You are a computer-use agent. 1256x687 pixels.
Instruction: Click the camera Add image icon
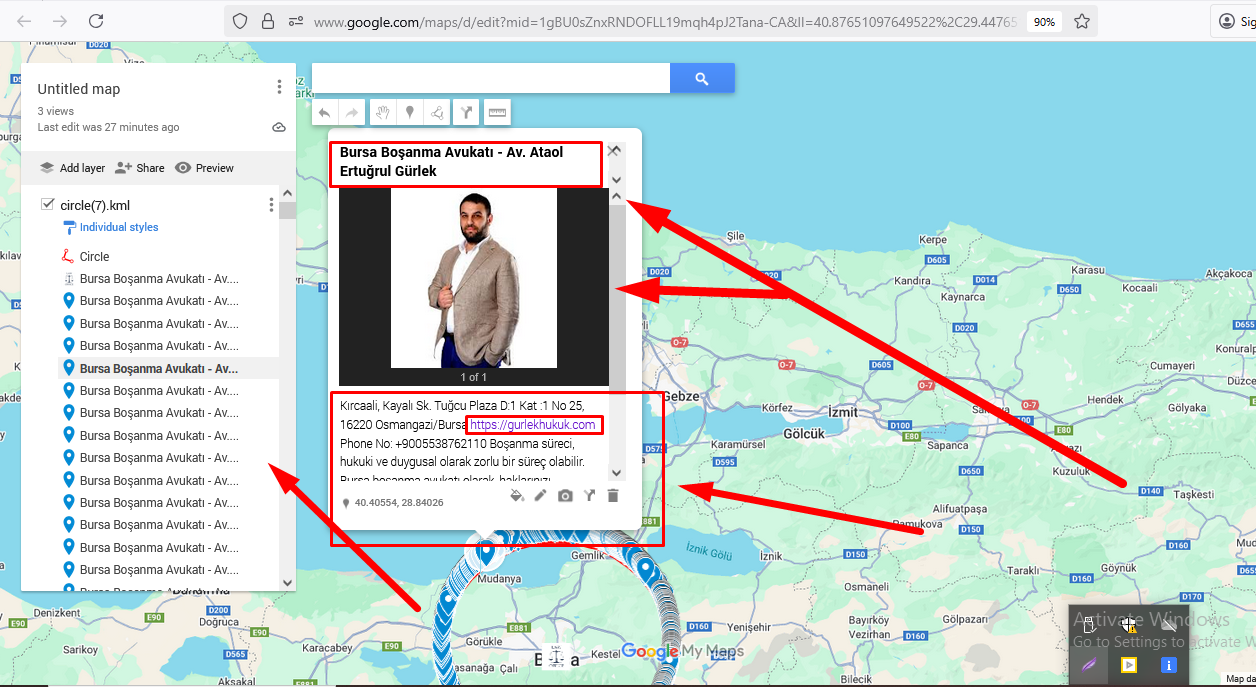[565, 495]
